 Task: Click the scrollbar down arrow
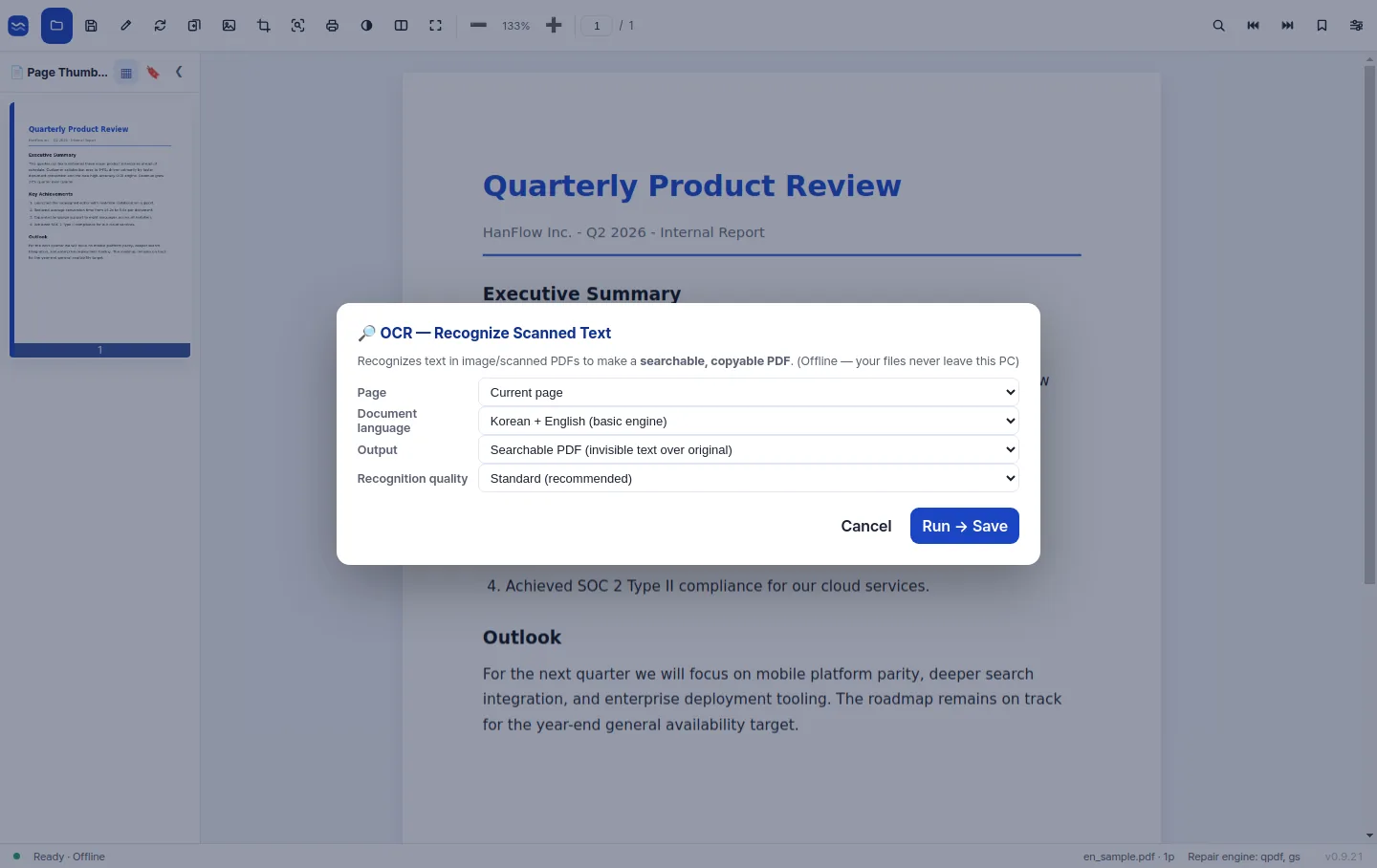click(x=1369, y=835)
